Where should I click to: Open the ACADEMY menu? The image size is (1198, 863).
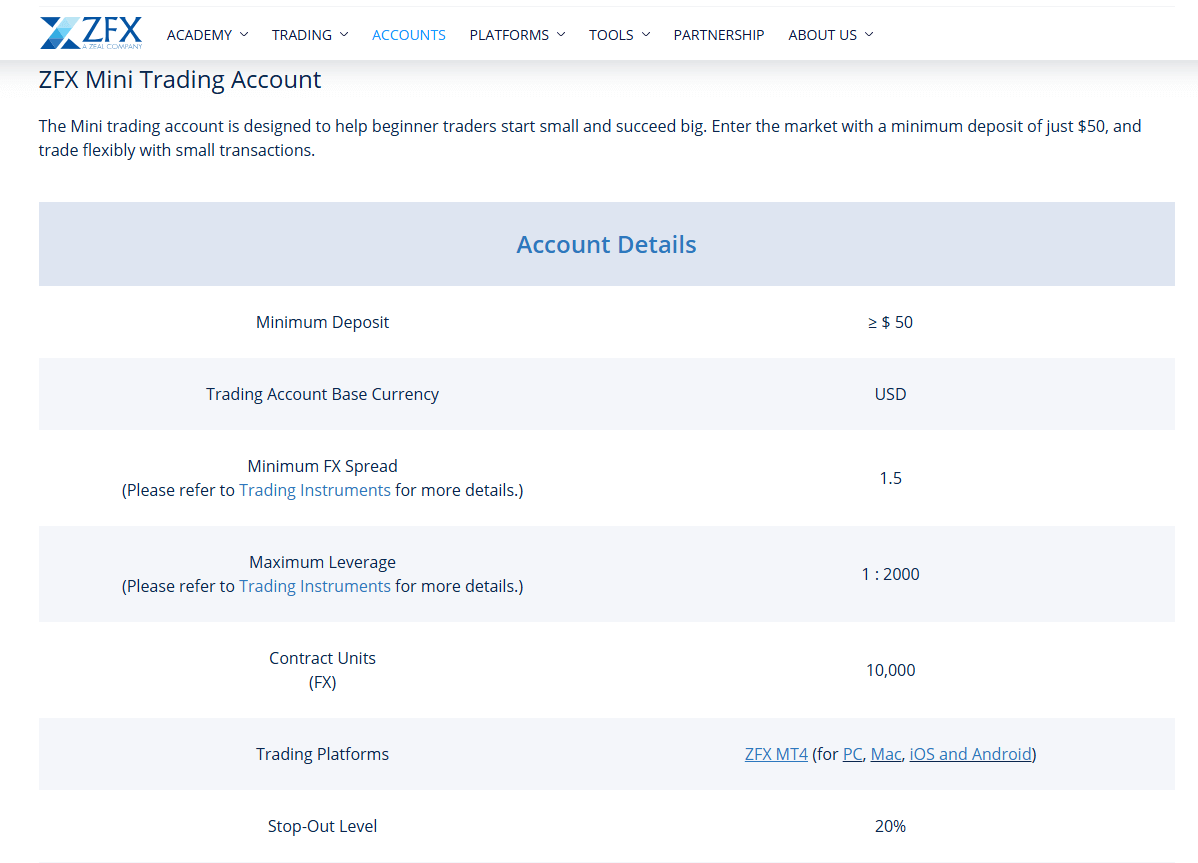click(199, 35)
